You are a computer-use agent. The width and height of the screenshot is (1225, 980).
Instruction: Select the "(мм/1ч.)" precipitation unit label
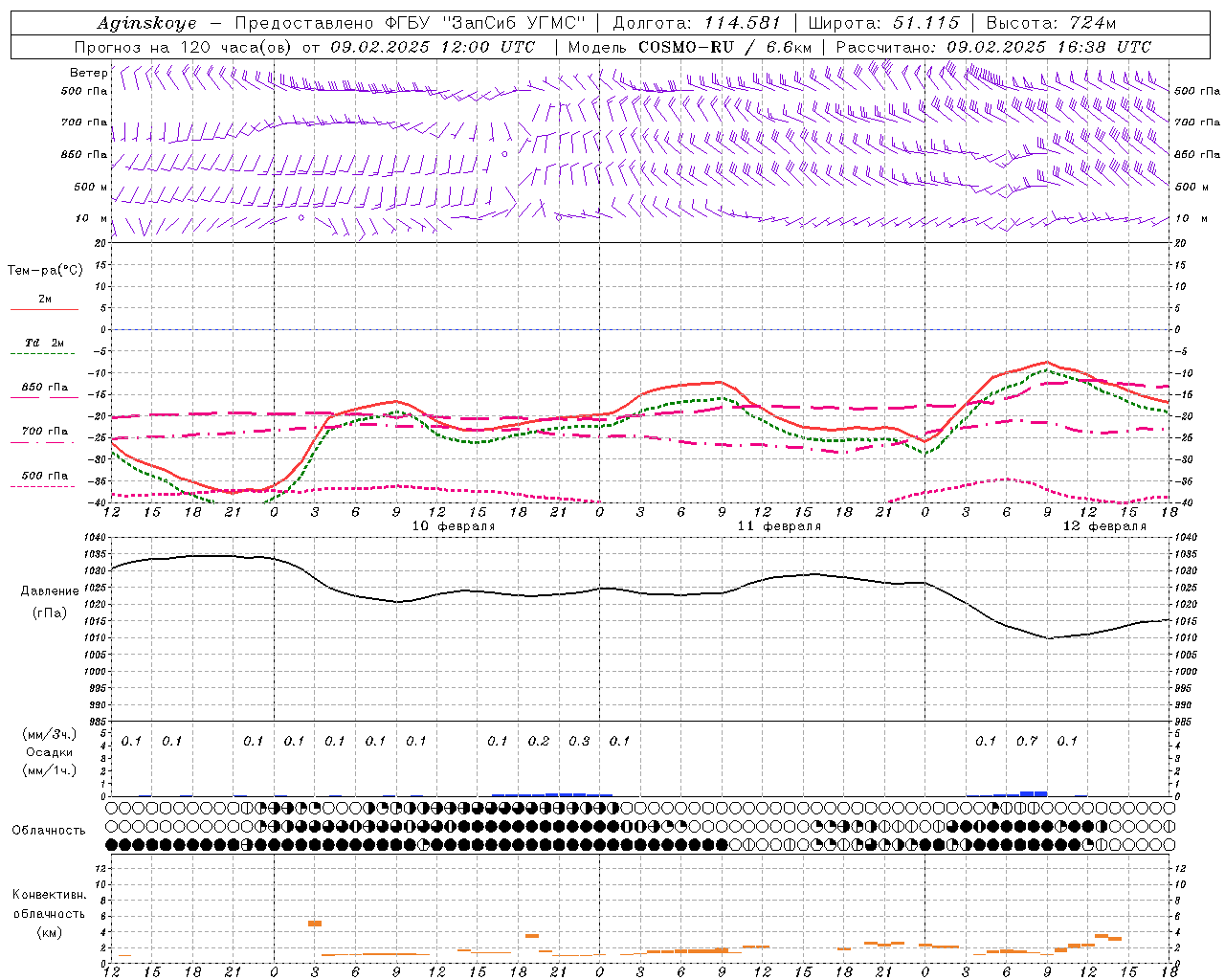pos(50,770)
